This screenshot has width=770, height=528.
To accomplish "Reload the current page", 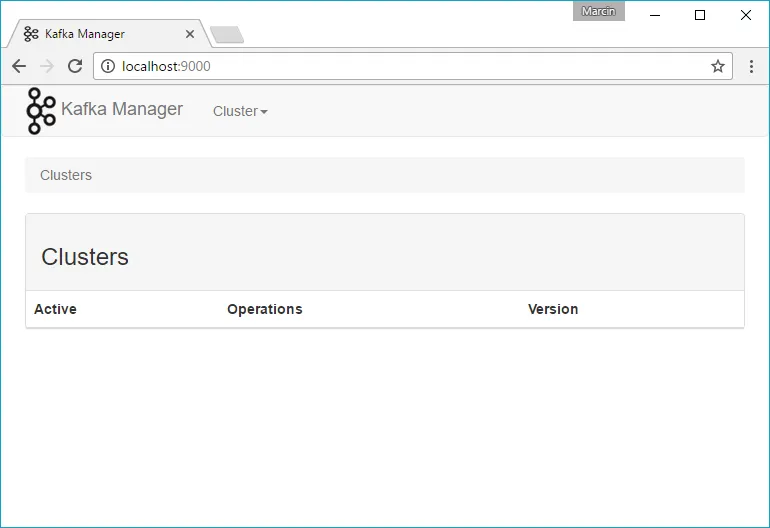I will (x=75, y=66).
